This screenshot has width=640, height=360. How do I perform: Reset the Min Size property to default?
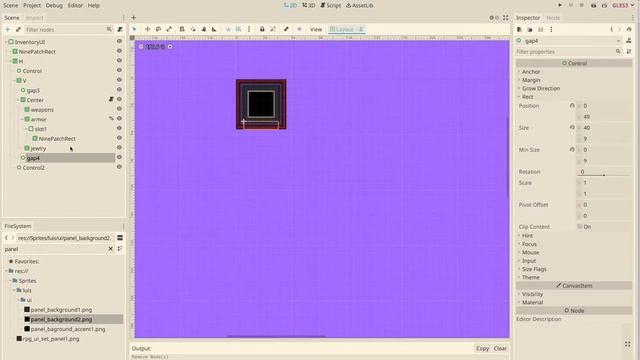click(572, 150)
